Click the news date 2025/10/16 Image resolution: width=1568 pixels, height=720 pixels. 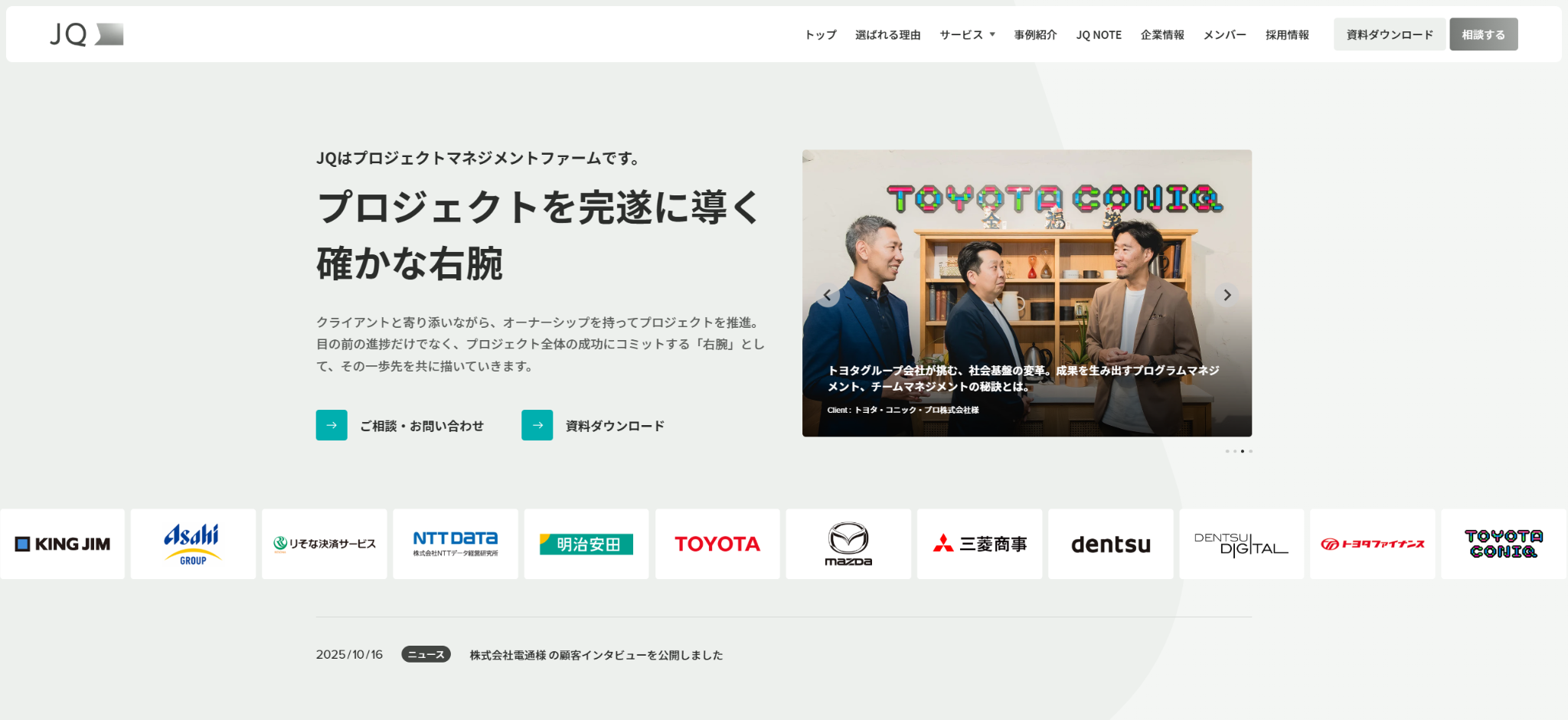coord(349,654)
